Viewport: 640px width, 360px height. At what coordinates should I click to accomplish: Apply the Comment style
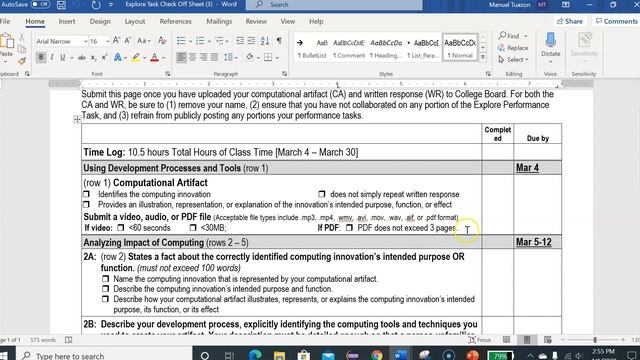349,48
